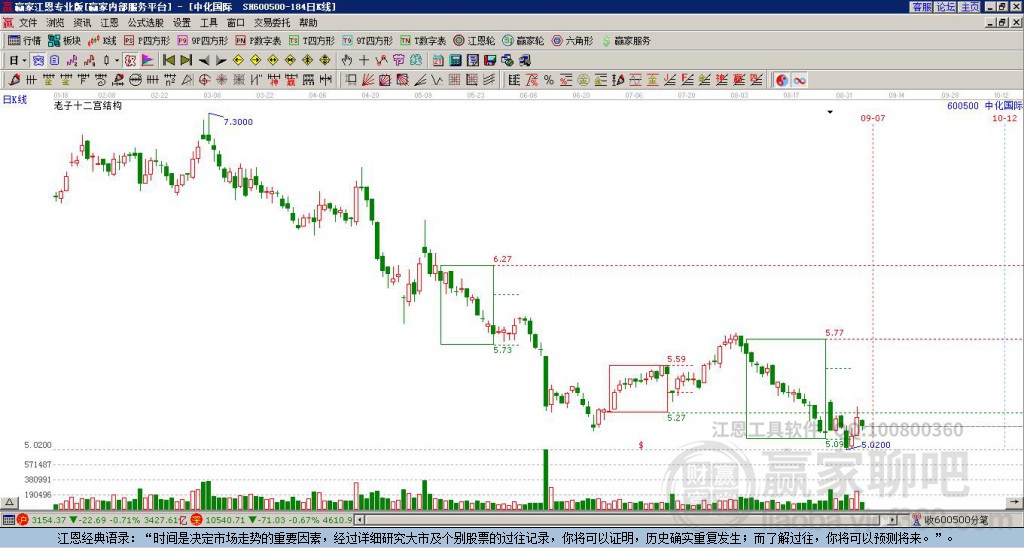Click the 行情 toolbar button

click(x=25, y=40)
